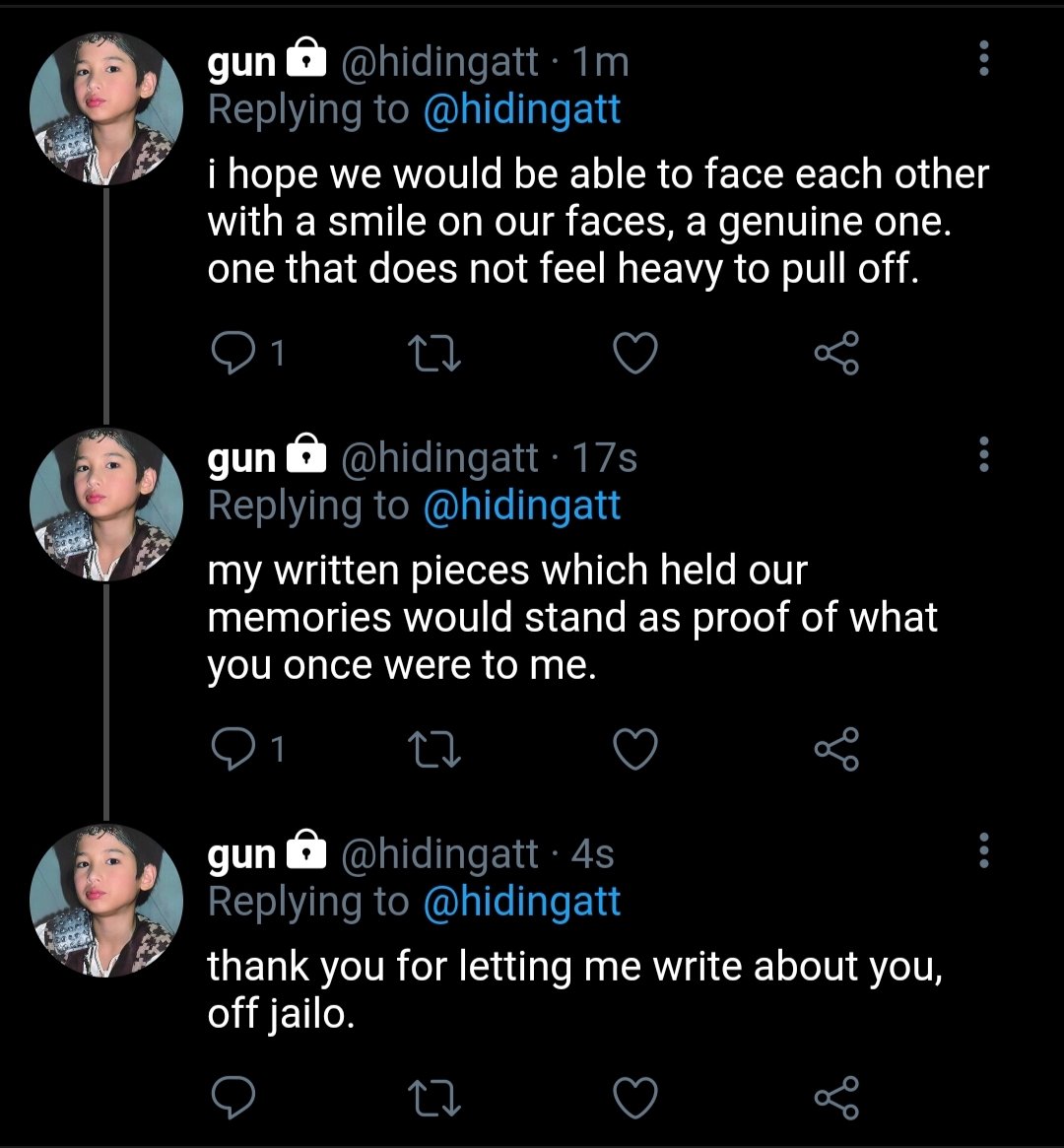Share the tweet posted 17s ago
The height and width of the screenshot is (1148, 1064).
tap(836, 749)
